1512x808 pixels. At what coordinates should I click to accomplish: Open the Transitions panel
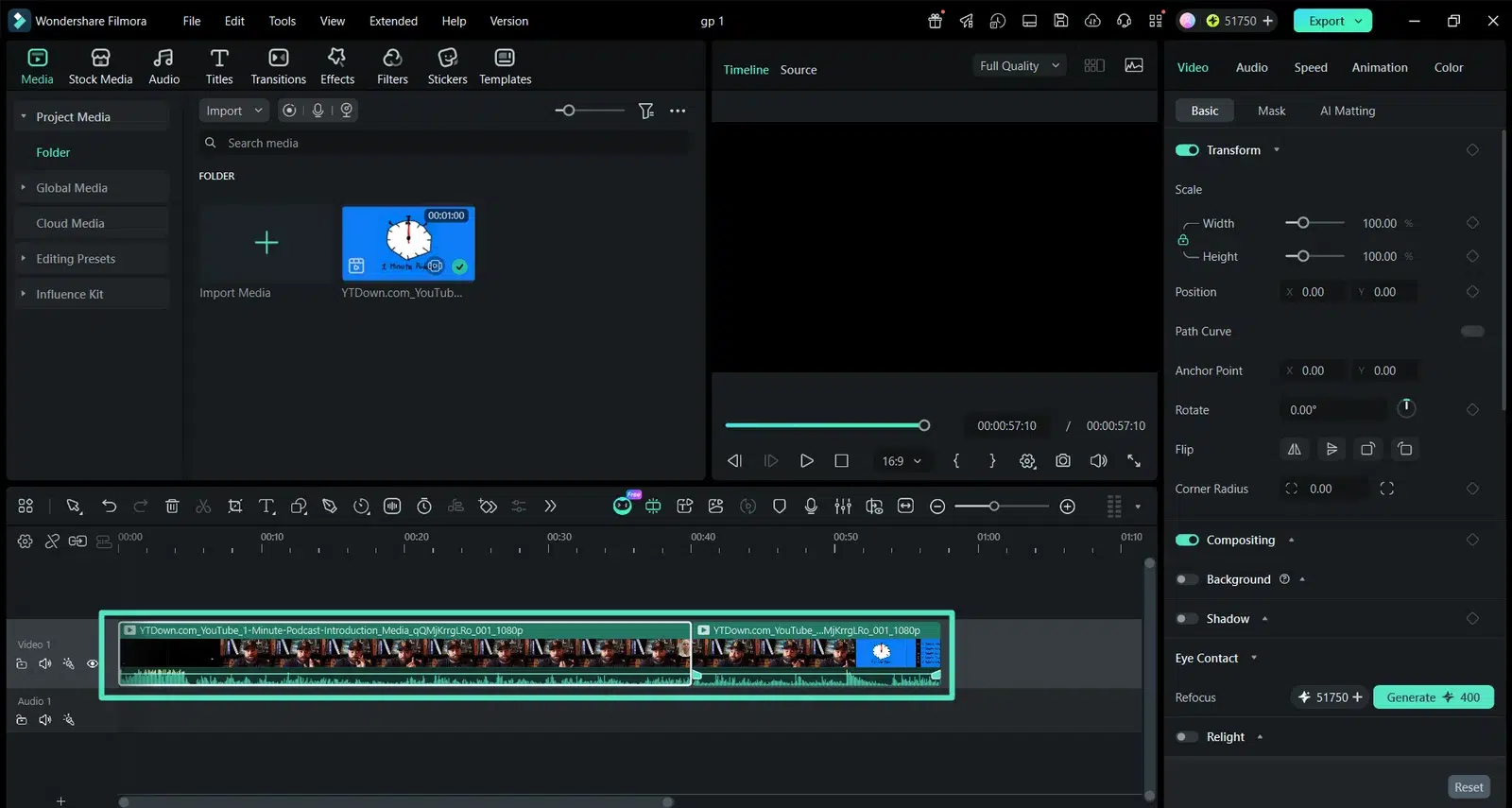coord(278,67)
